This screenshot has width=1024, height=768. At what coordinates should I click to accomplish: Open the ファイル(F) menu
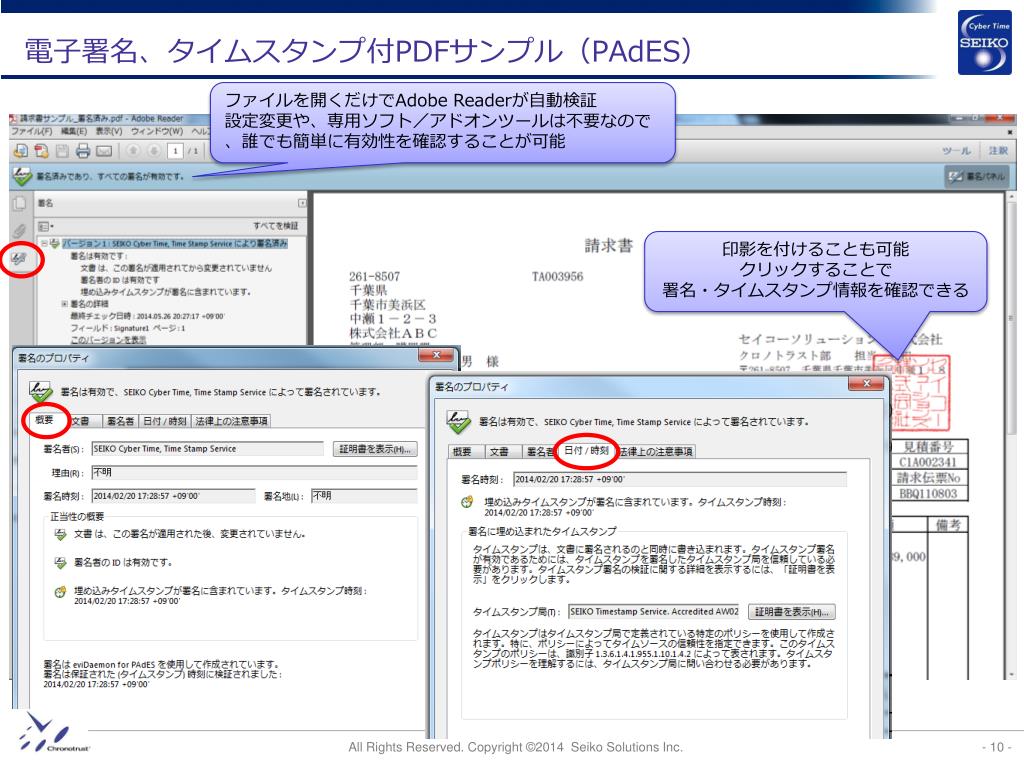(x=31, y=131)
